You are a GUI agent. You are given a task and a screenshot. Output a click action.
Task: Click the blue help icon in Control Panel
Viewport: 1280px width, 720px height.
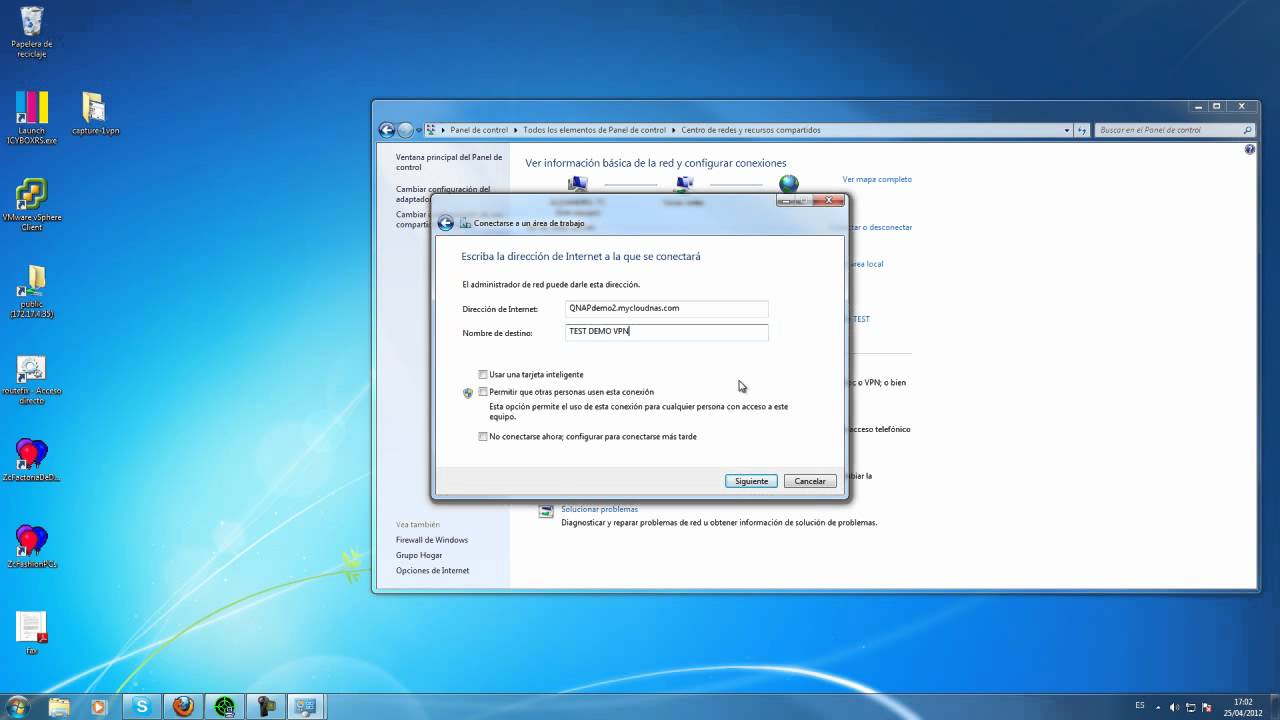(1250, 149)
